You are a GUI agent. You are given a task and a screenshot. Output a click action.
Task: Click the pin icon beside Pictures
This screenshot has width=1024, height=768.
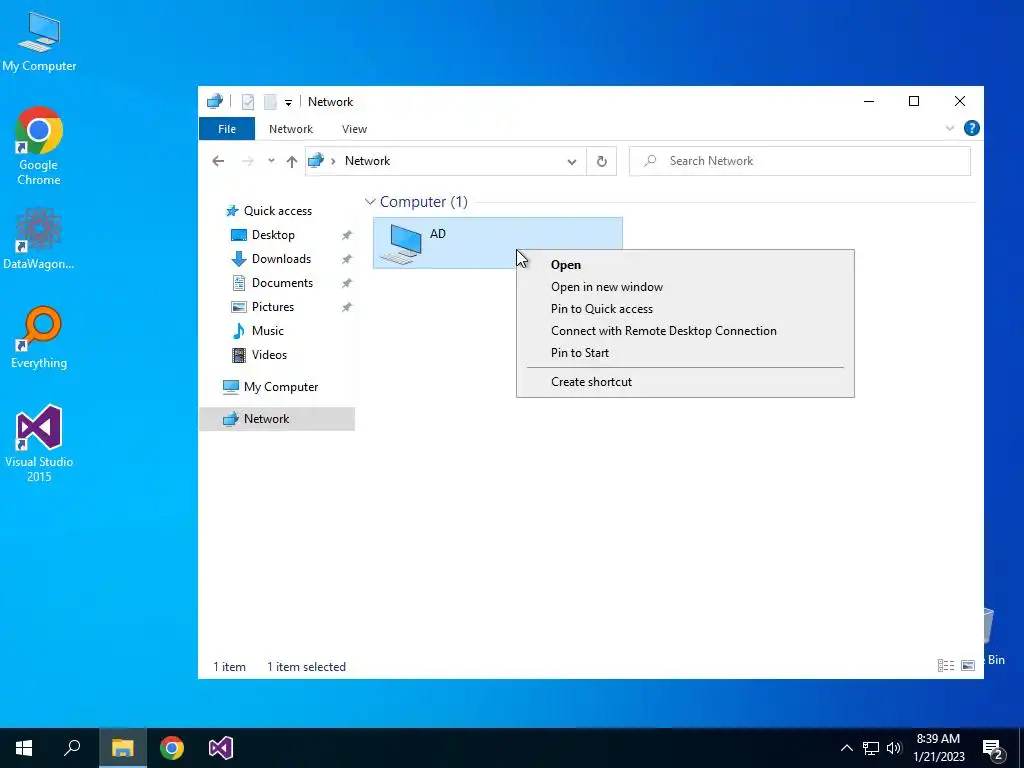pos(347,307)
